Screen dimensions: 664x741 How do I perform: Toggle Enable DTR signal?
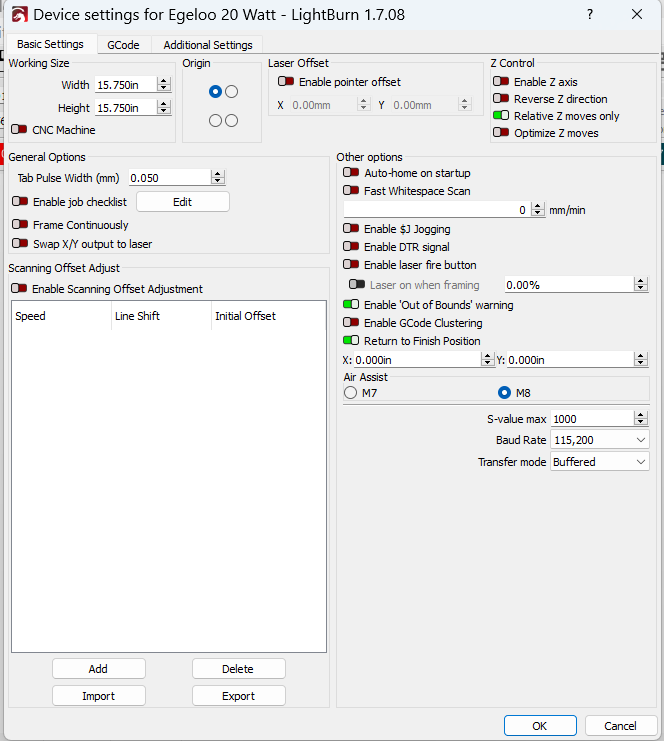pyautogui.click(x=351, y=247)
